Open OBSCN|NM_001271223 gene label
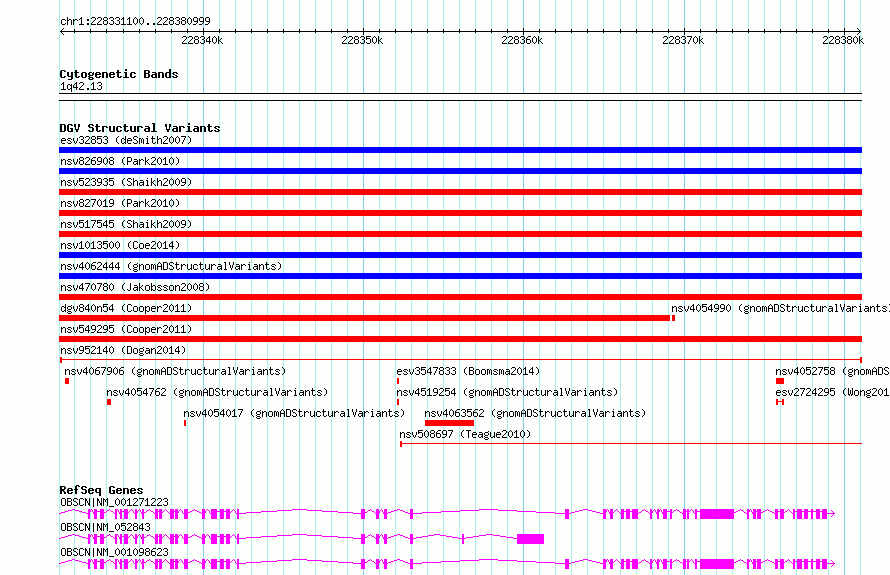This screenshot has height=575, width=890. point(114,502)
